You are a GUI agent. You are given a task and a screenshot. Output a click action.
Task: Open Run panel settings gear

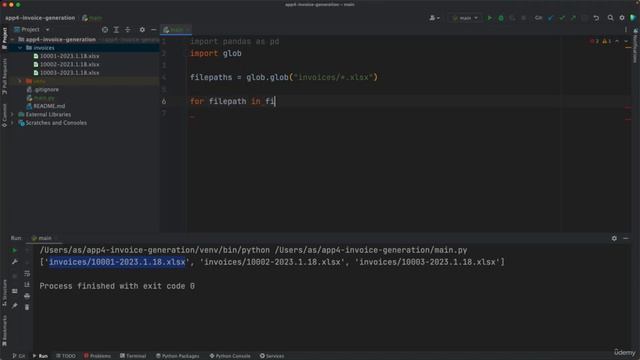point(614,238)
